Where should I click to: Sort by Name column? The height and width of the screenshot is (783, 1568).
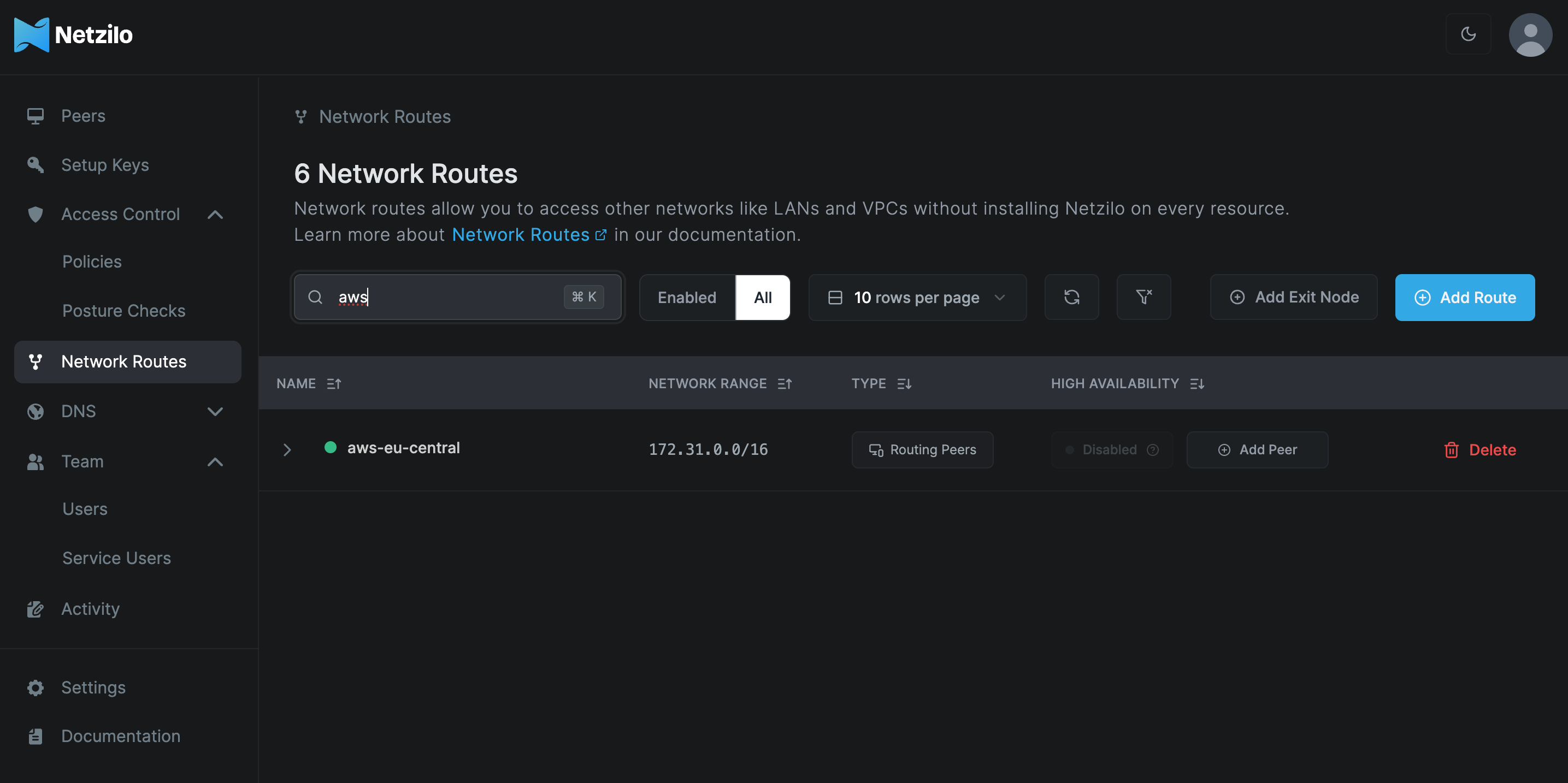(334, 383)
